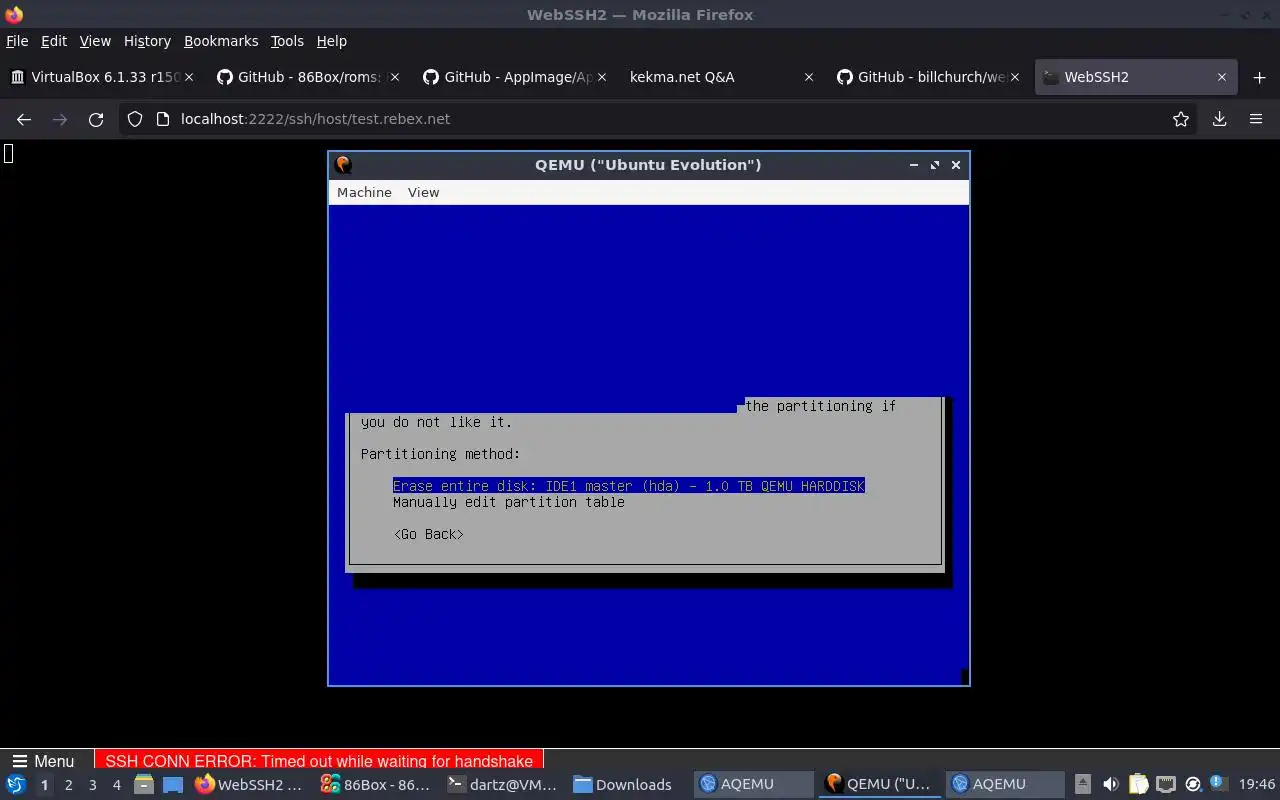Open the QEMU Machine menu
The image size is (1280, 800).
pos(364,192)
